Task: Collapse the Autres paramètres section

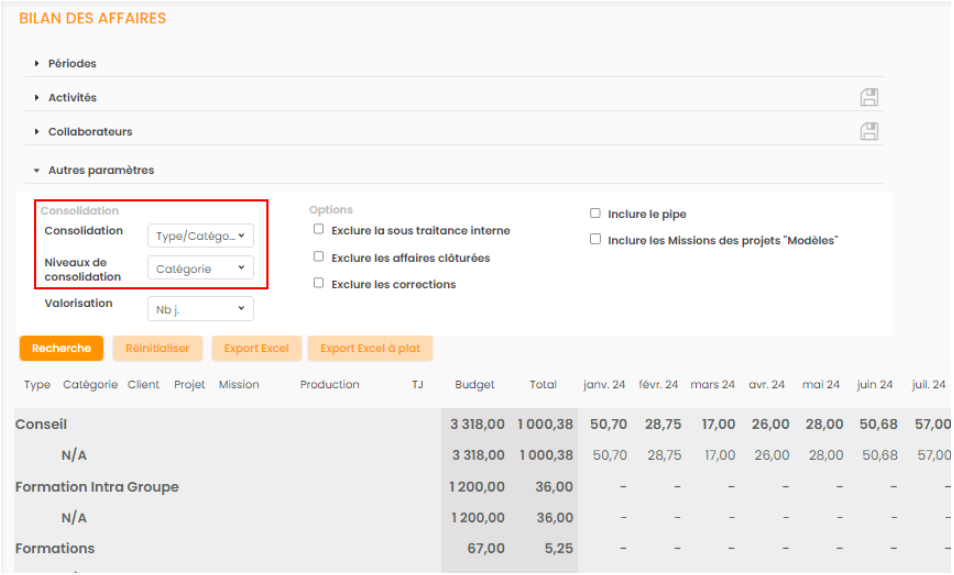Action: tap(100, 171)
